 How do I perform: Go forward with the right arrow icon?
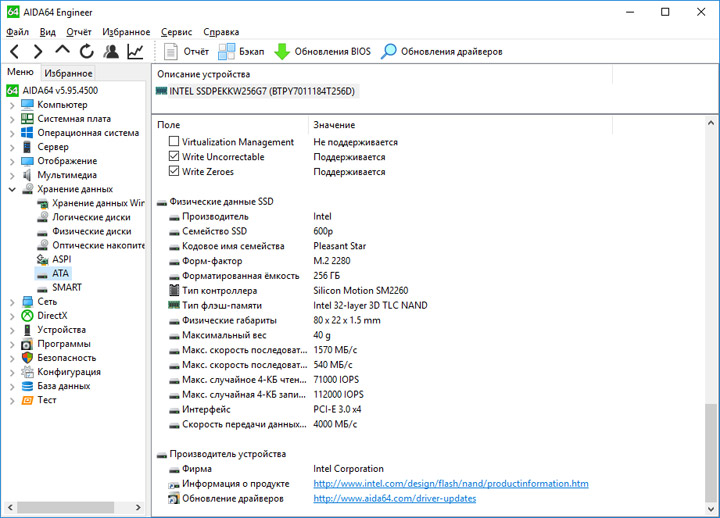(x=38, y=51)
